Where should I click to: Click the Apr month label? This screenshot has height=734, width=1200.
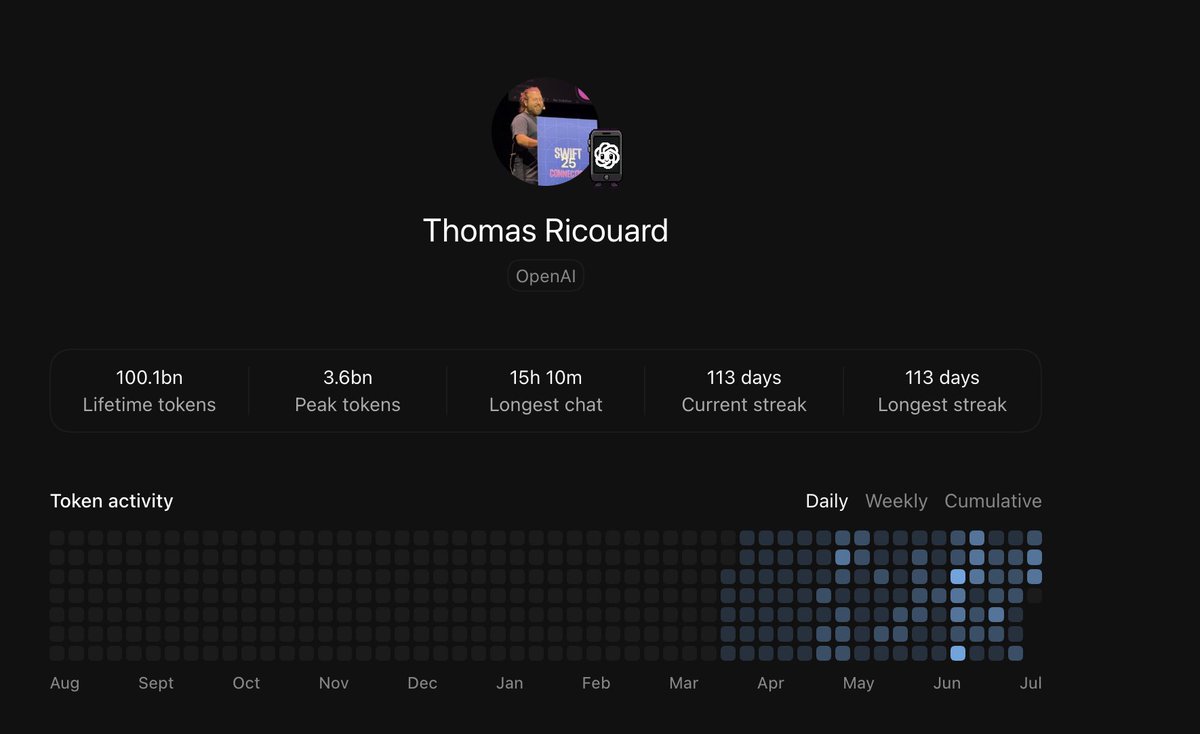pos(770,683)
